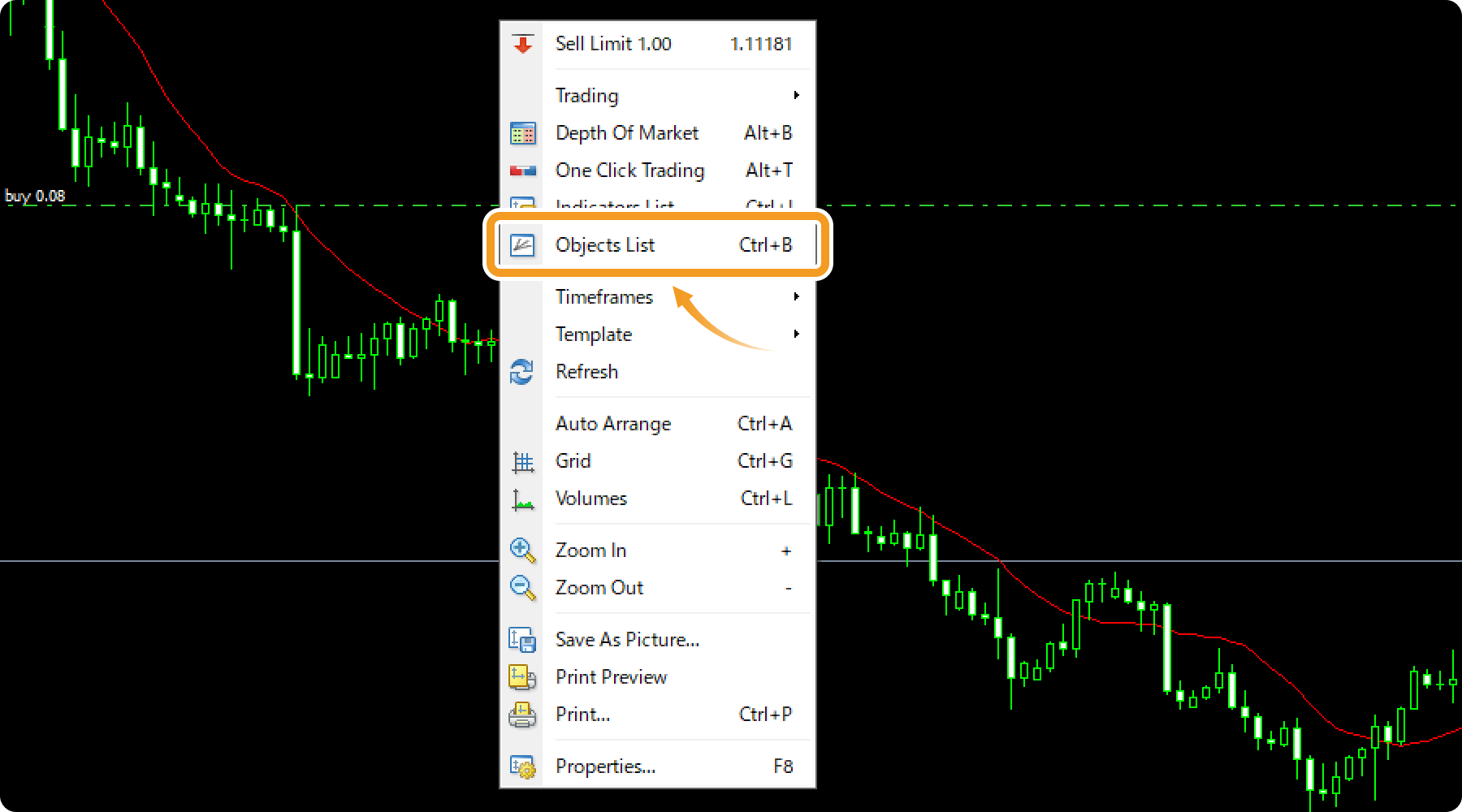
Task: Open the Trading menu entry
Action: pos(658,96)
